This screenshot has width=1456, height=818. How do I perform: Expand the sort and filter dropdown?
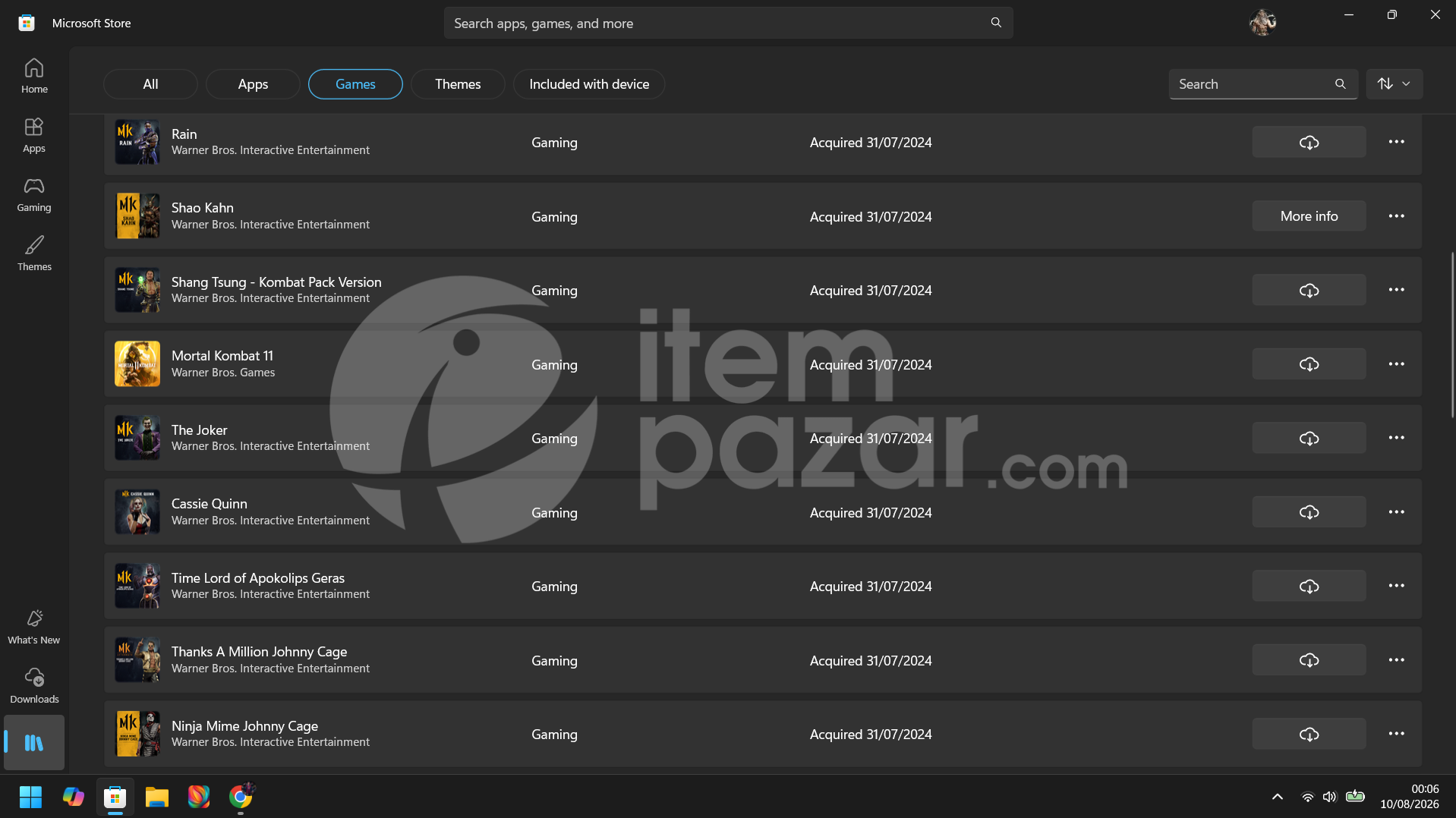(x=1395, y=84)
